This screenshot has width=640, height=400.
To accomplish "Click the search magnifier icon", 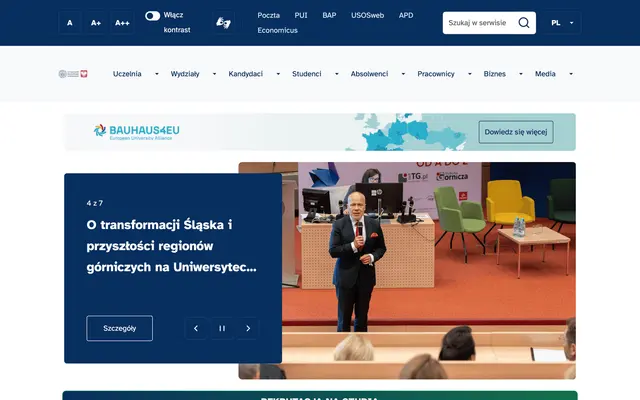I will click(524, 23).
